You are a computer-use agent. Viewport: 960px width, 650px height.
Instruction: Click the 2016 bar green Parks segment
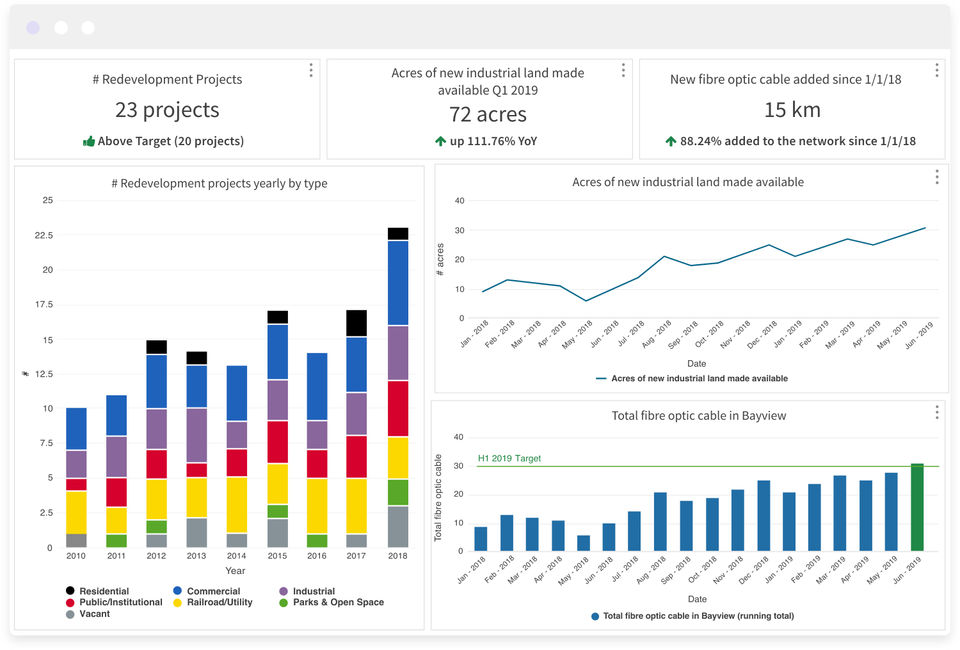click(x=317, y=540)
